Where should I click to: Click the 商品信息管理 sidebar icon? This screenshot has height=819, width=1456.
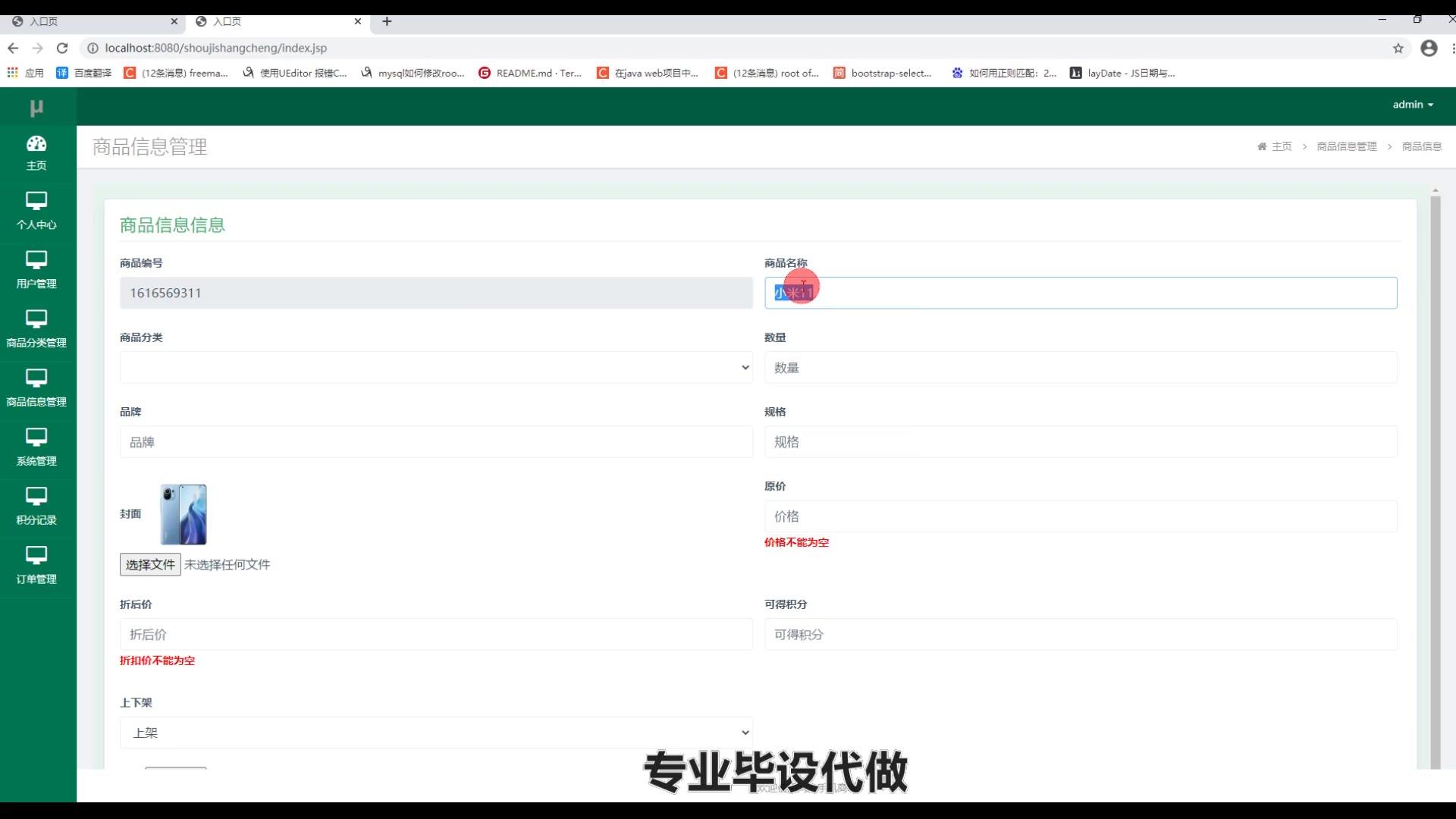tap(36, 388)
